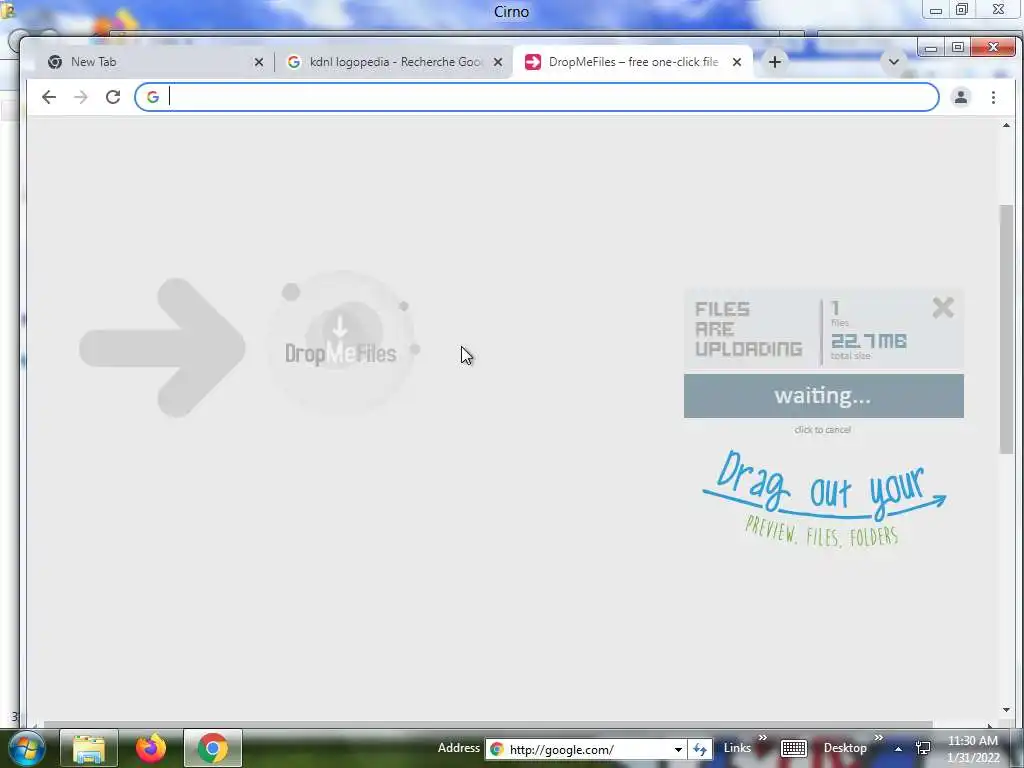Click the Desktop toolbar label
This screenshot has height=768, width=1024.
click(845, 748)
